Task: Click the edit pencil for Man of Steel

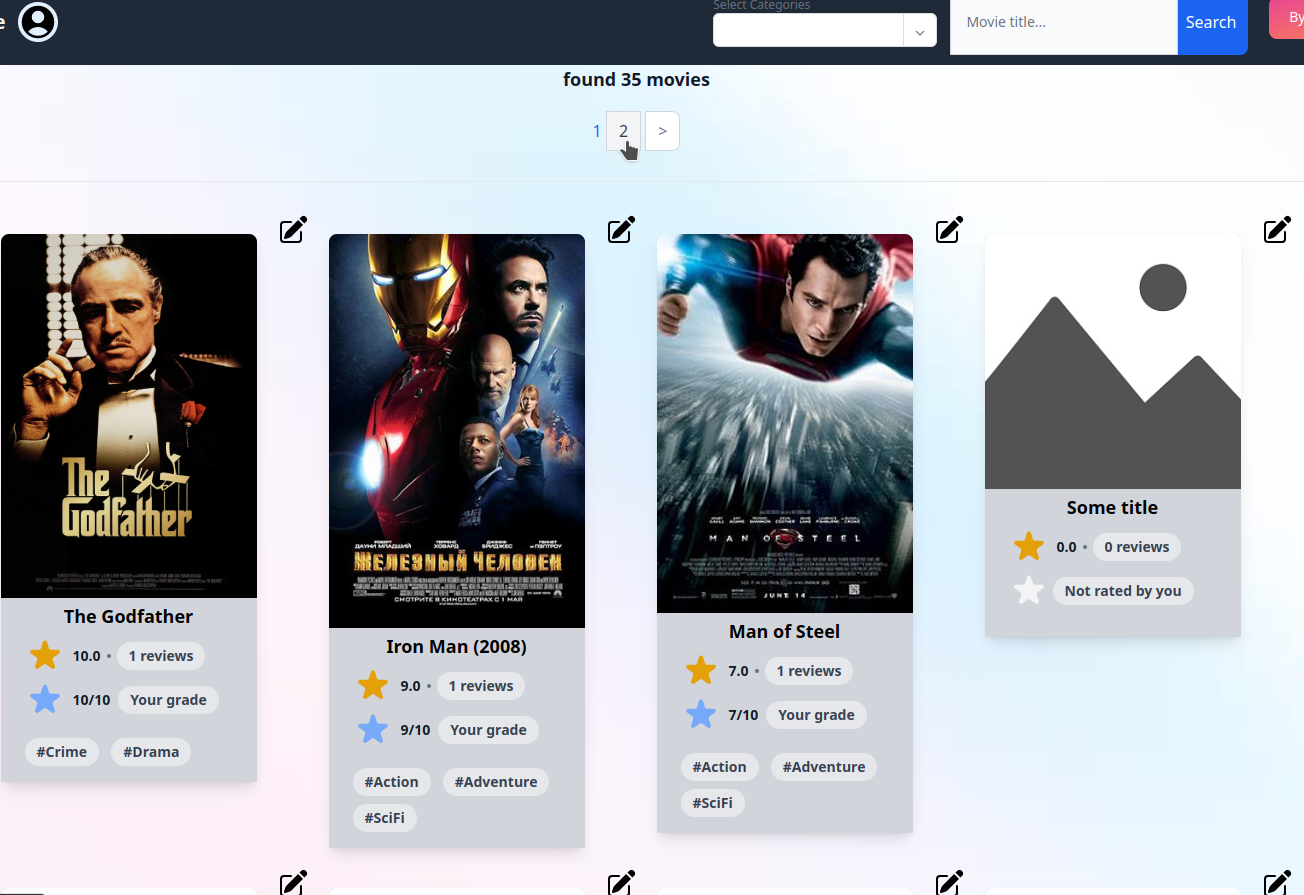Action: click(x=949, y=229)
